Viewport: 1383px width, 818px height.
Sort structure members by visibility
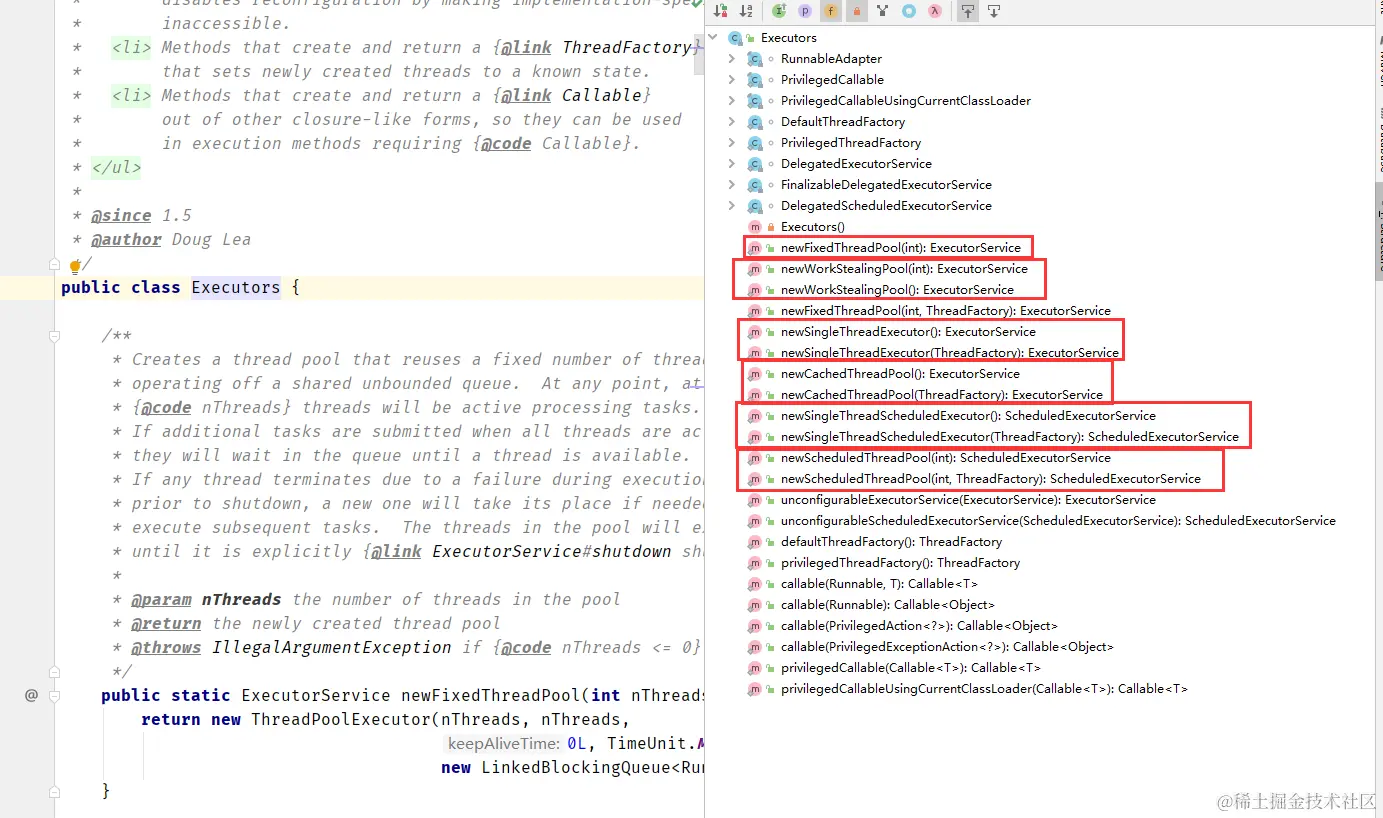tap(721, 12)
